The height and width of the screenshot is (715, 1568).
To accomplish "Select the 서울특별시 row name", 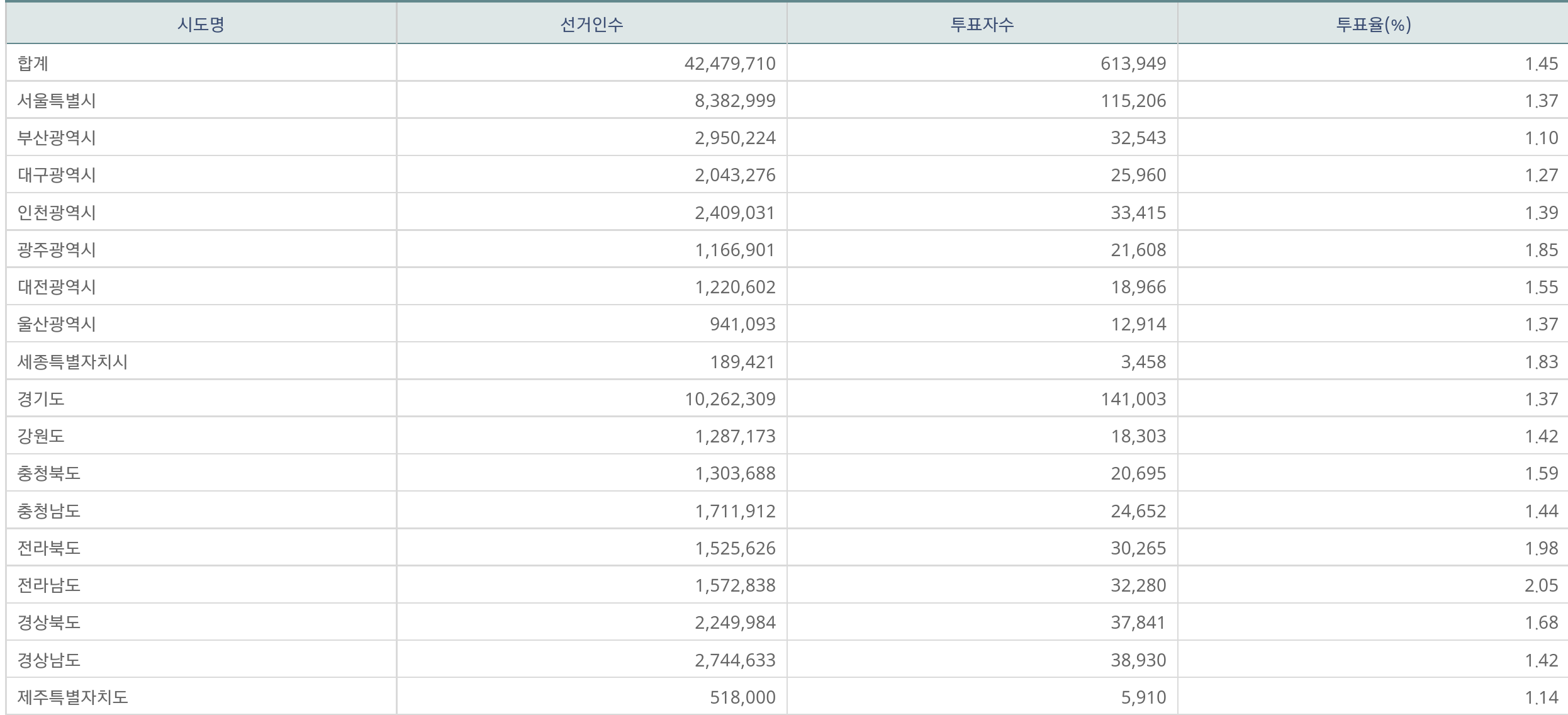I will click(57, 101).
